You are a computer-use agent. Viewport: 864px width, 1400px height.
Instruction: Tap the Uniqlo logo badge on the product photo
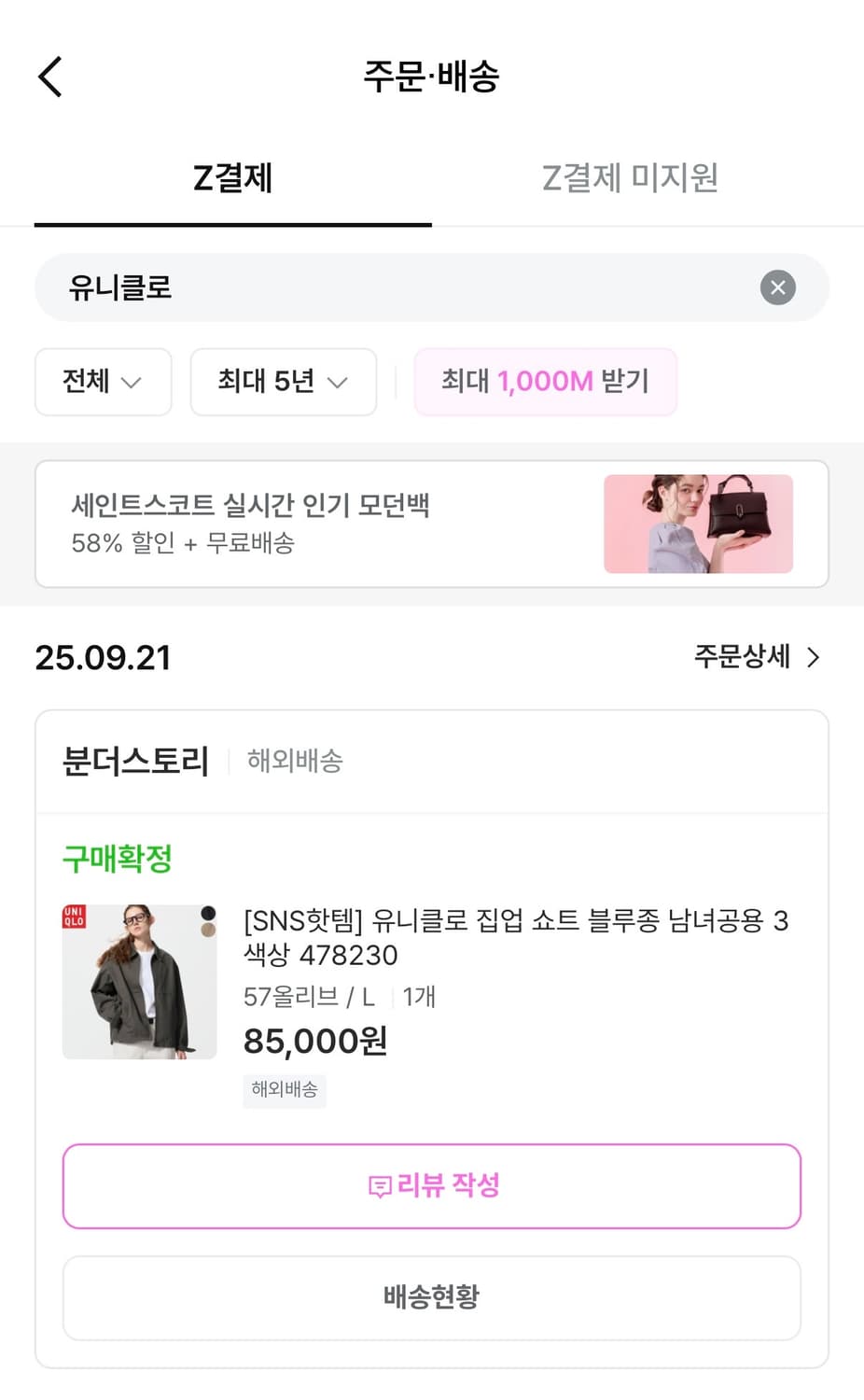(74, 916)
